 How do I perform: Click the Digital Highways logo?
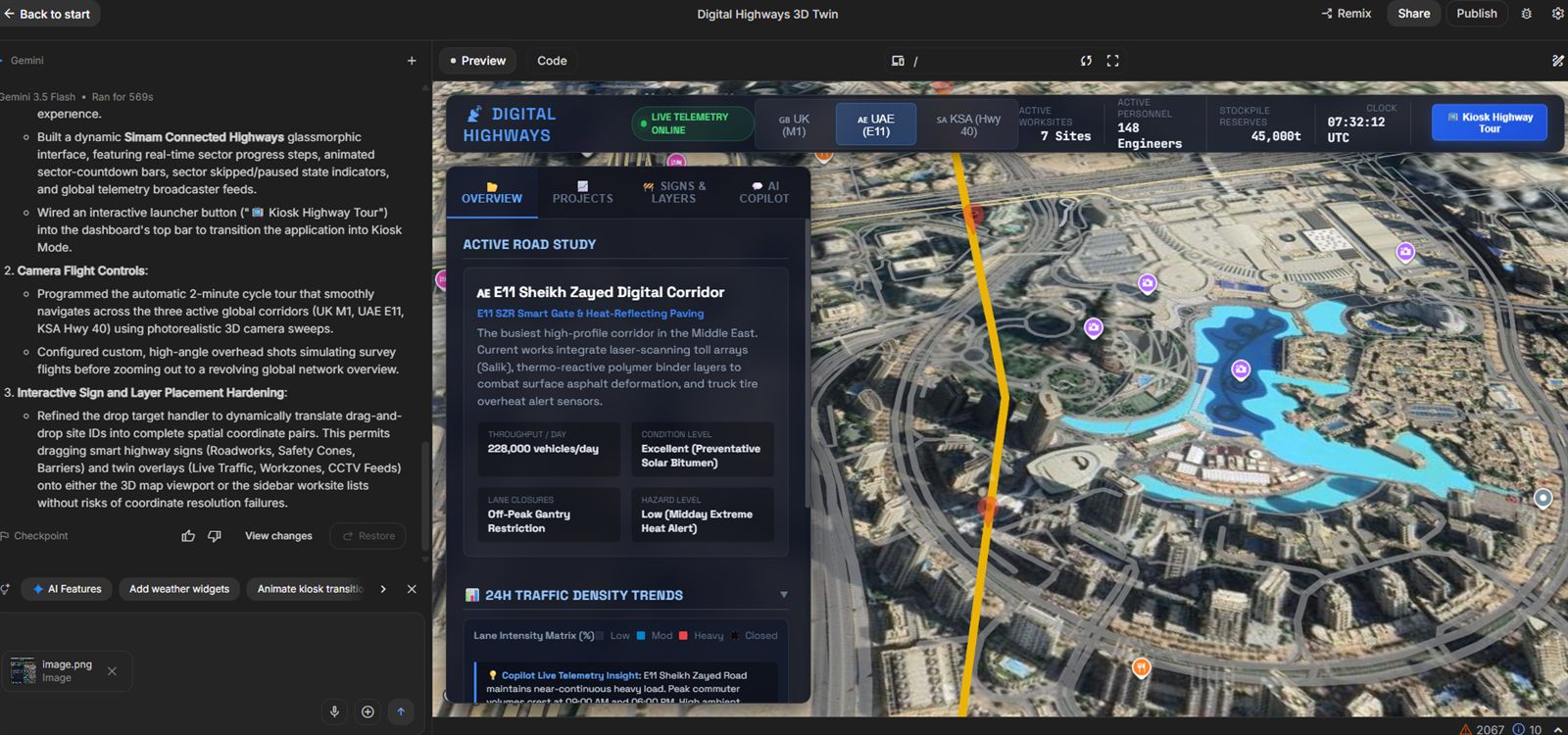510,124
